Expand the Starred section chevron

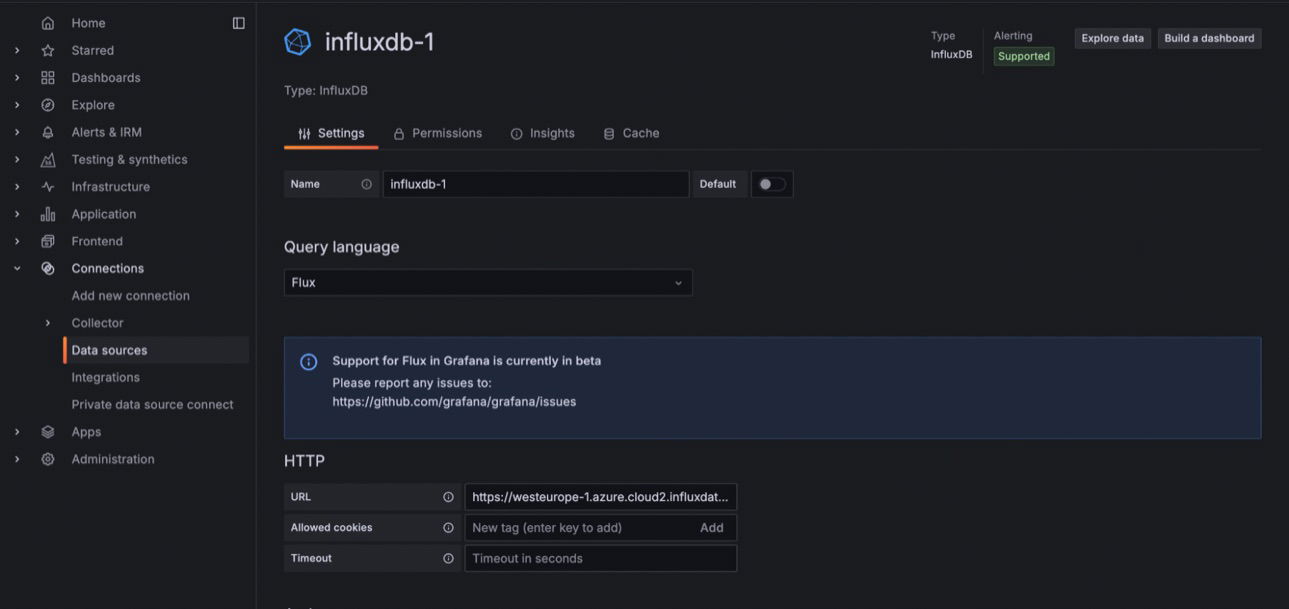coord(17,50)
